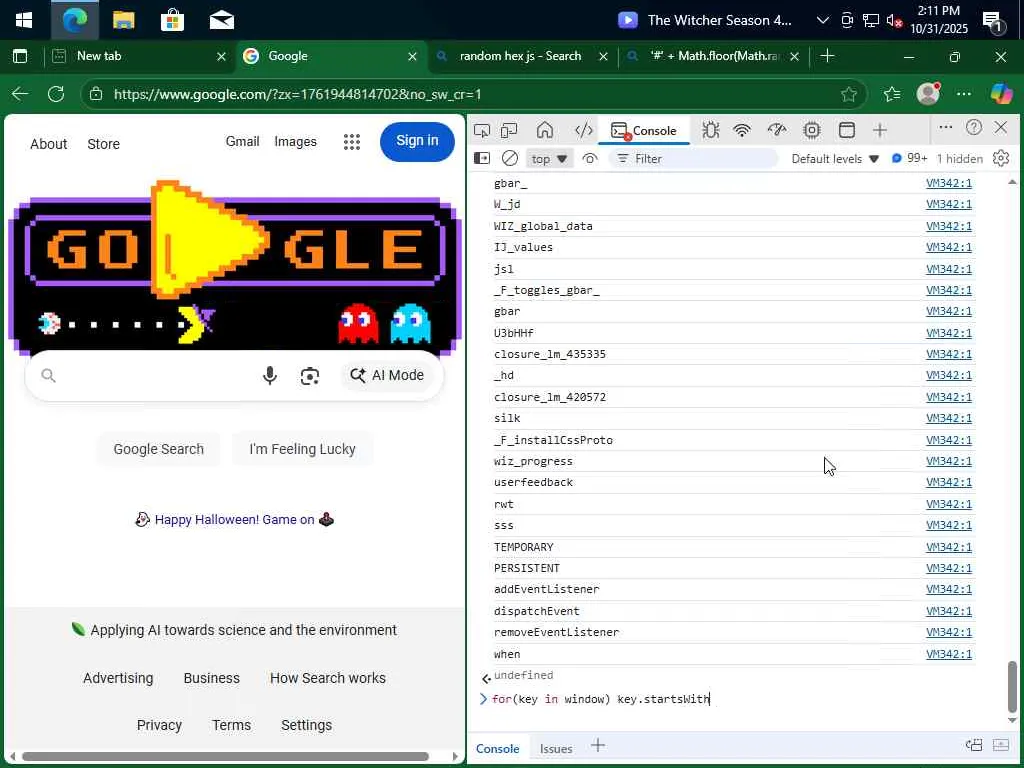
Task: Select the Issues drawer tab
Action: [556, 748]
